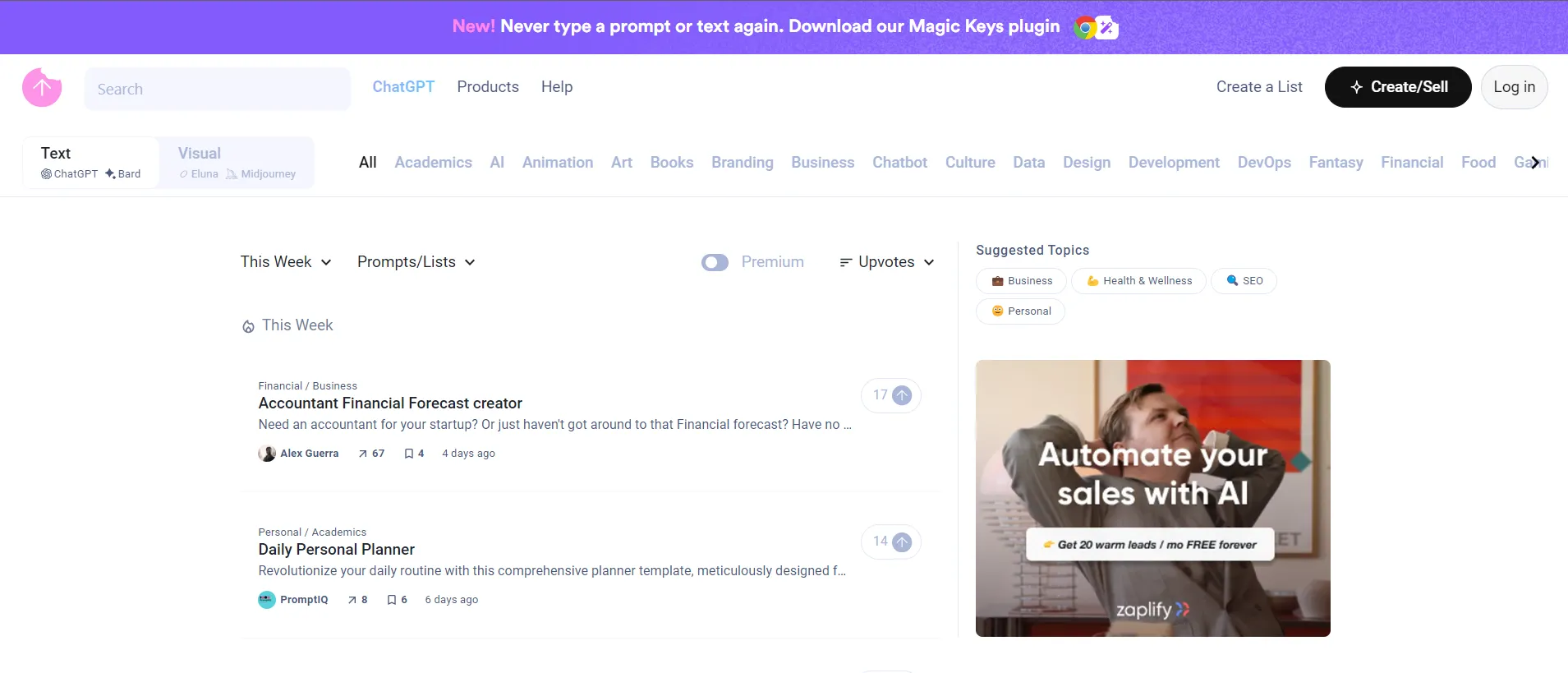1568x673 pixels.
Task: Switch to the Text prompts tab
Action: [x=91, y=163]
